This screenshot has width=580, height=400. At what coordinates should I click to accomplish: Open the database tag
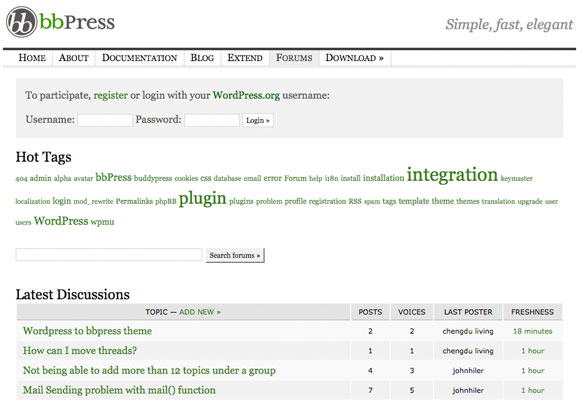227,178
